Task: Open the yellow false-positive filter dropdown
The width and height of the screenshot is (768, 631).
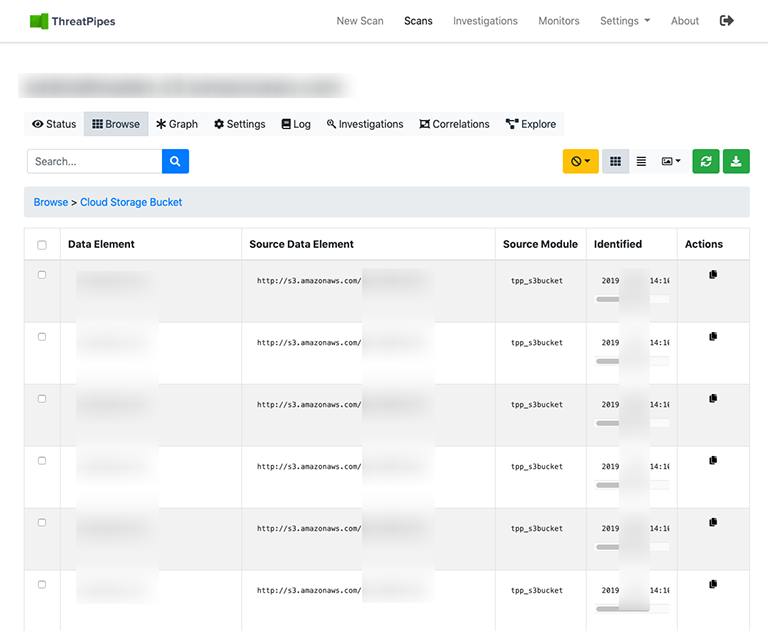Action: (580, 161)
